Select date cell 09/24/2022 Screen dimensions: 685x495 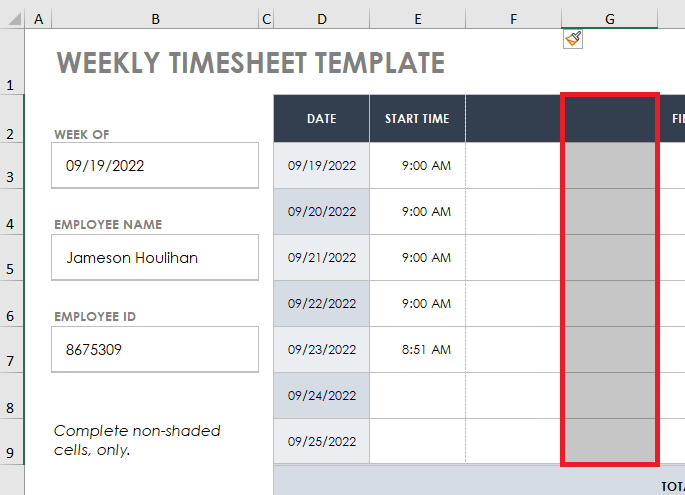click(322, 396)
